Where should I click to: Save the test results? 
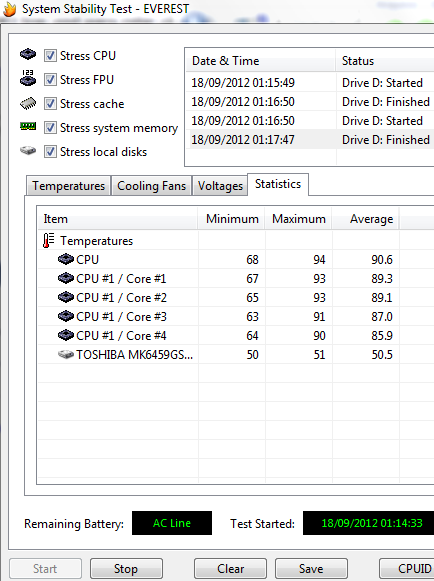(x=311, y=568)
